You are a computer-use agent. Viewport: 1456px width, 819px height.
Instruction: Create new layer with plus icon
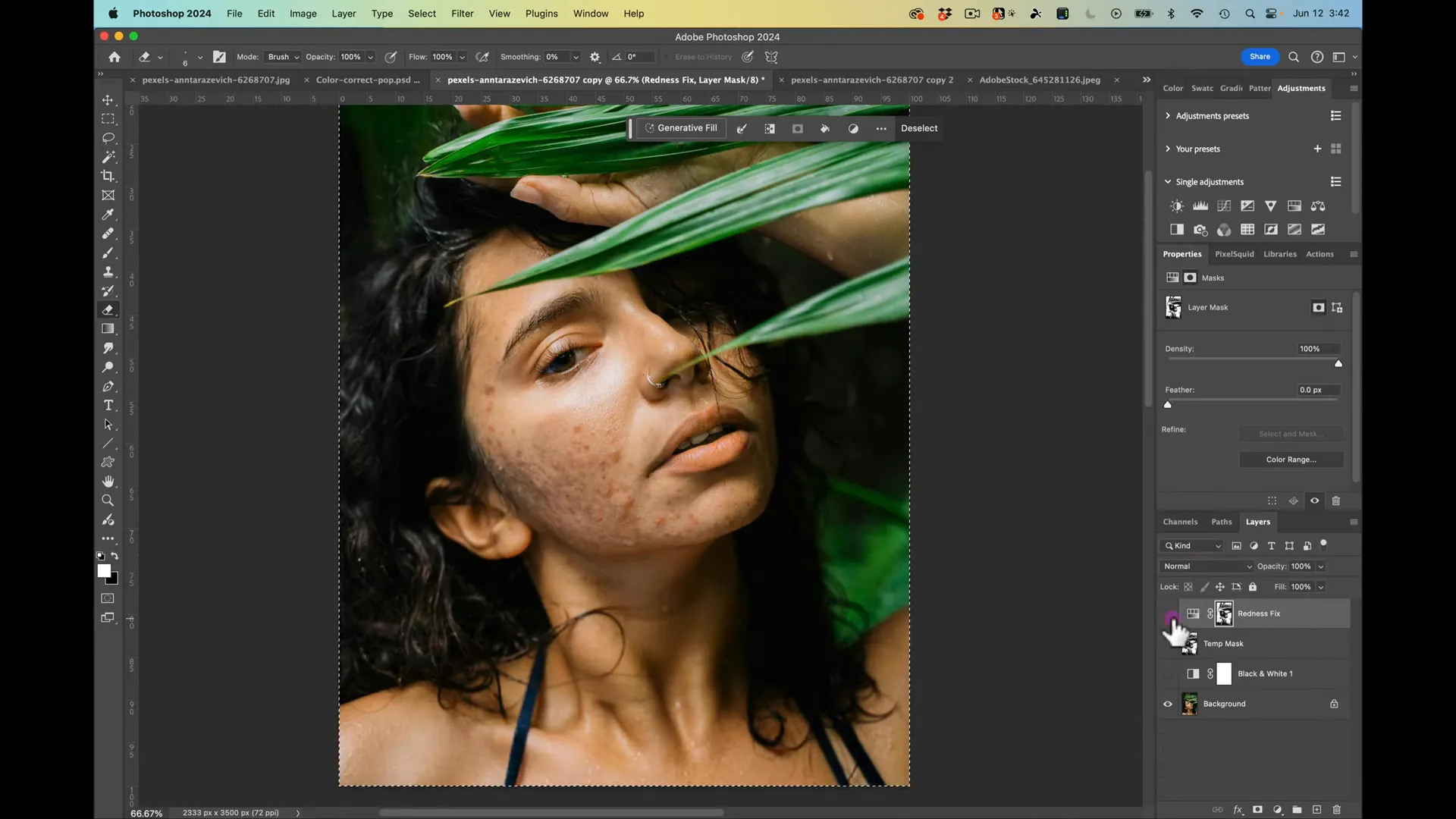point(1316,809)
